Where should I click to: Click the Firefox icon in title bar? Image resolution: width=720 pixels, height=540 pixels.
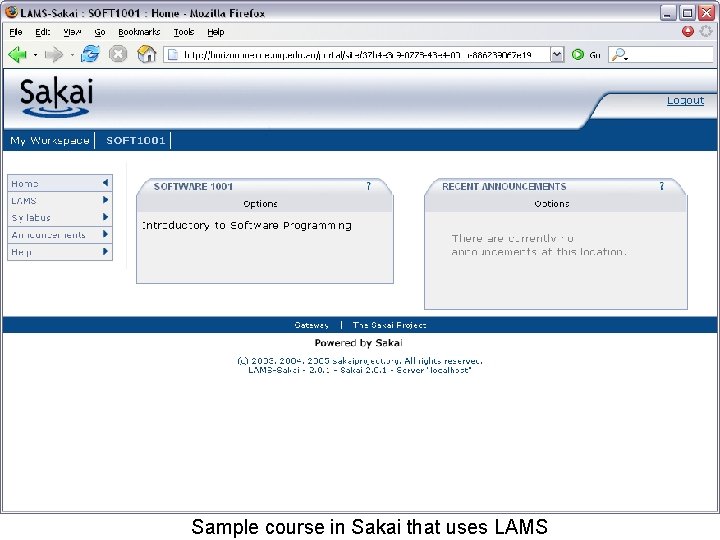pyautogui.click(x=11, y=12)
